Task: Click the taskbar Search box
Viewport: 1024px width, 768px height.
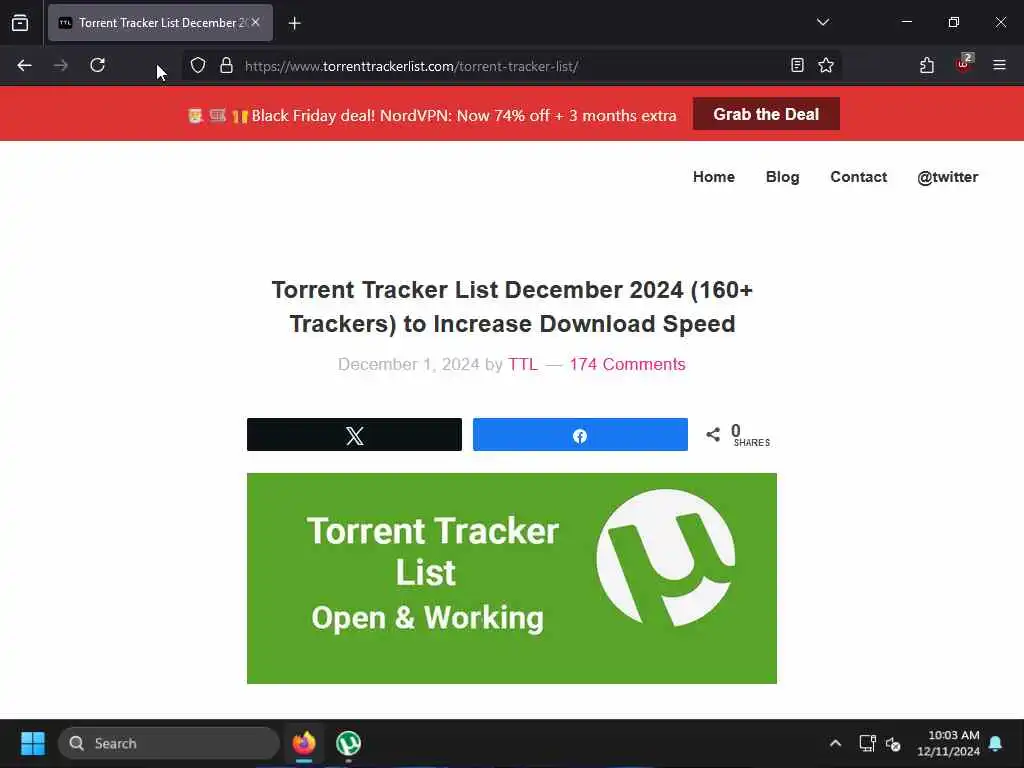Action: (x=168, y=743)
